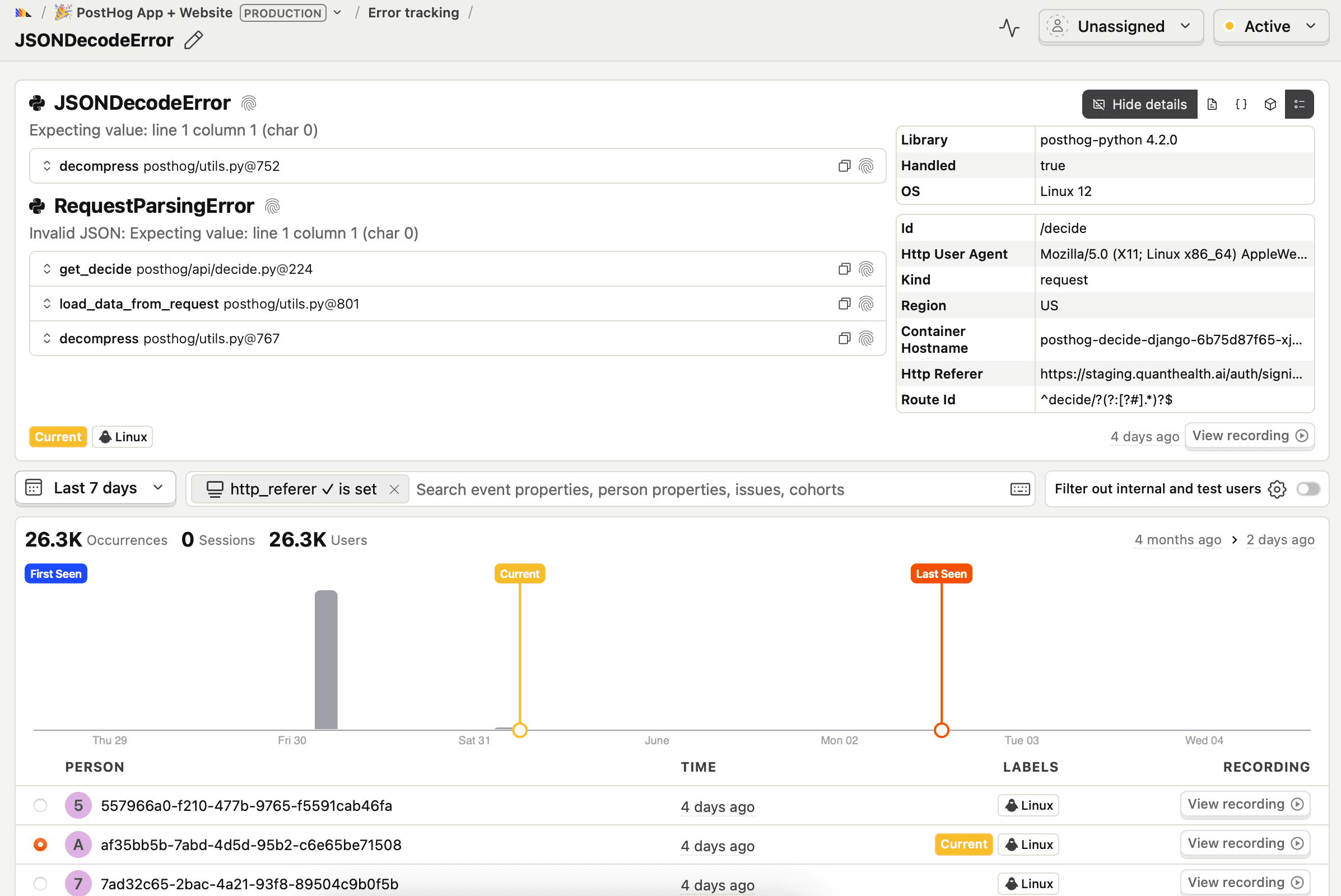Click the 2 days ago last-seen timestamp
1341x896 pixels.
(1280, 540)
